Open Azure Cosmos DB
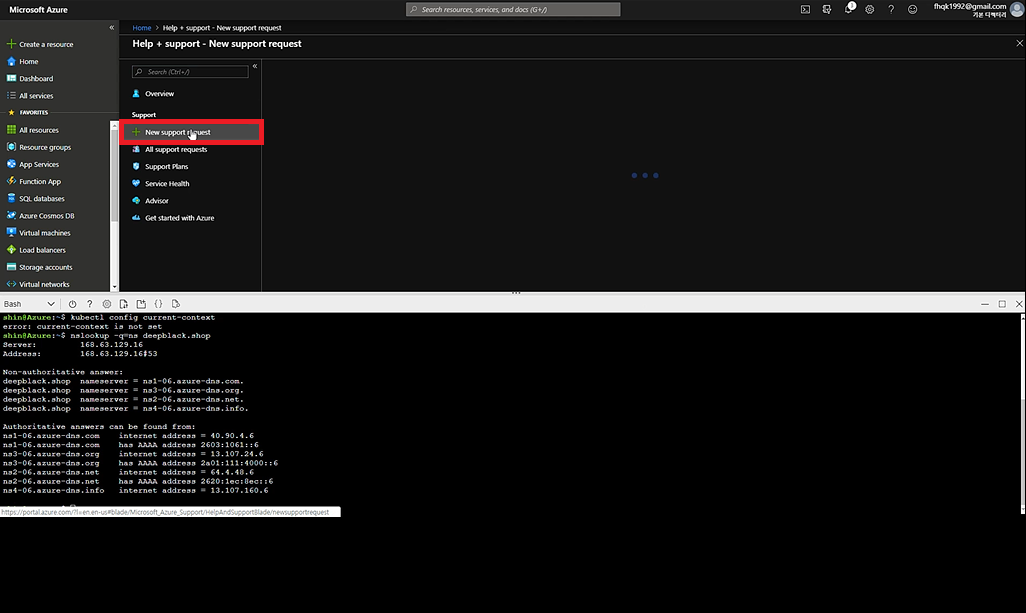Image resolution: width=1026 pixels, height=613 pixels. pyautogui.click(x=41, y=215)
